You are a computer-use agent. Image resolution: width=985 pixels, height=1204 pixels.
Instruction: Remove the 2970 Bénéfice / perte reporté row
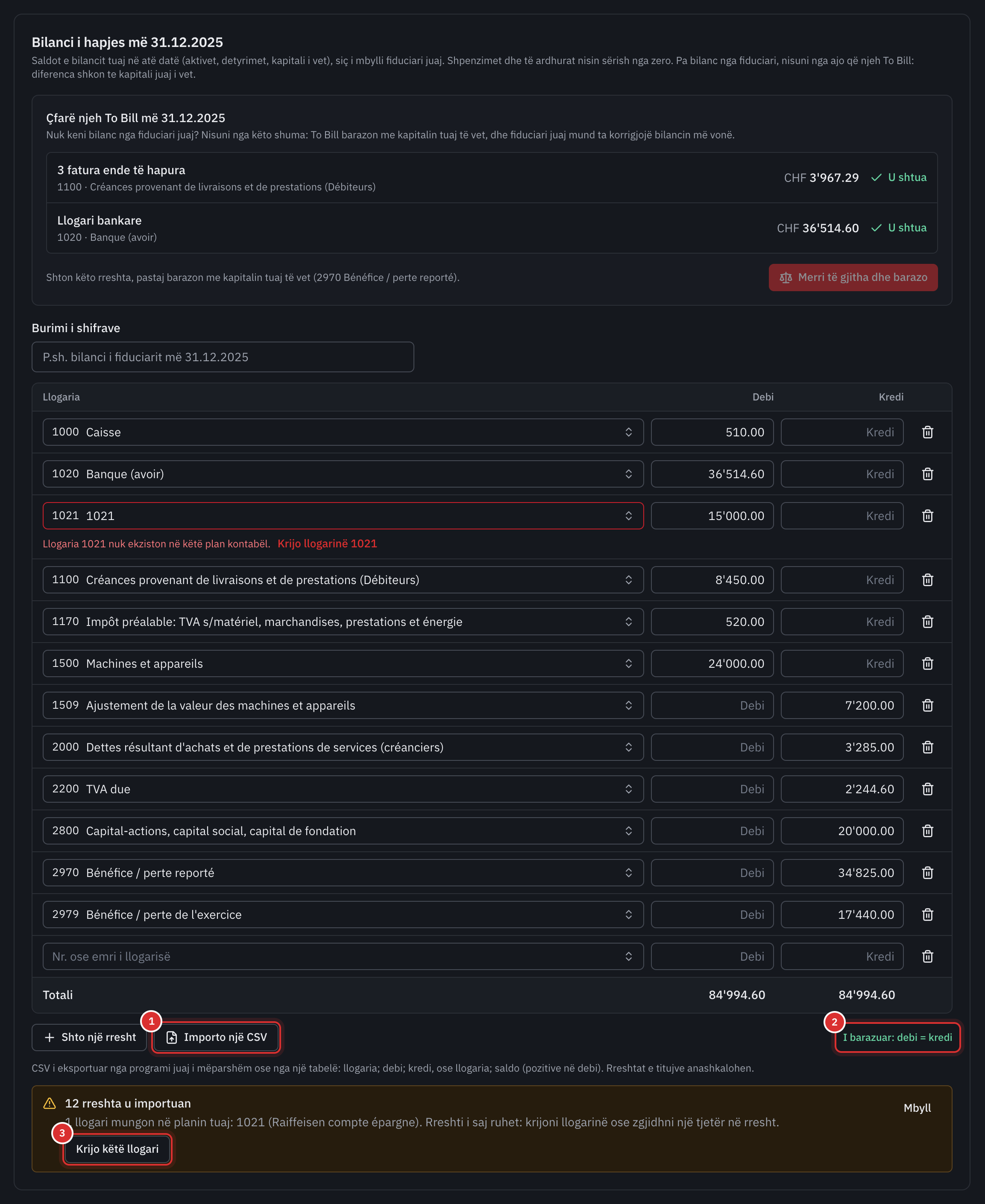point(927,873)
